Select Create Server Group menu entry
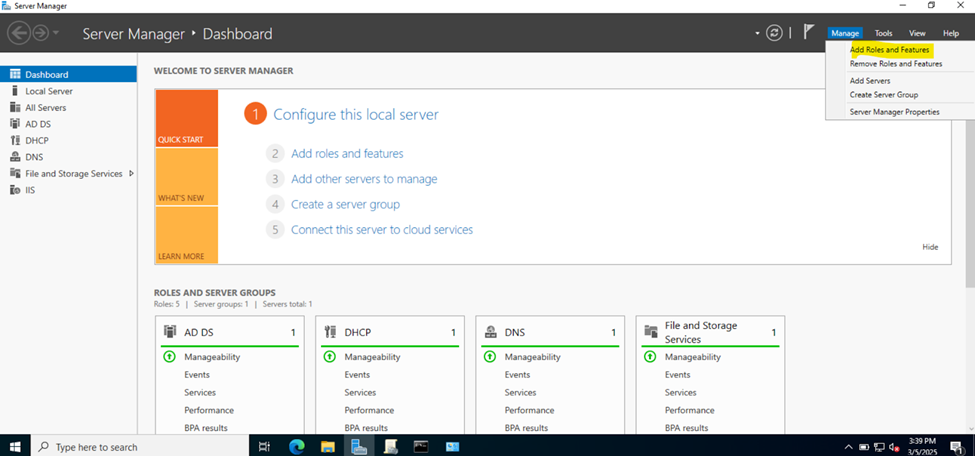 coord(884,95)
